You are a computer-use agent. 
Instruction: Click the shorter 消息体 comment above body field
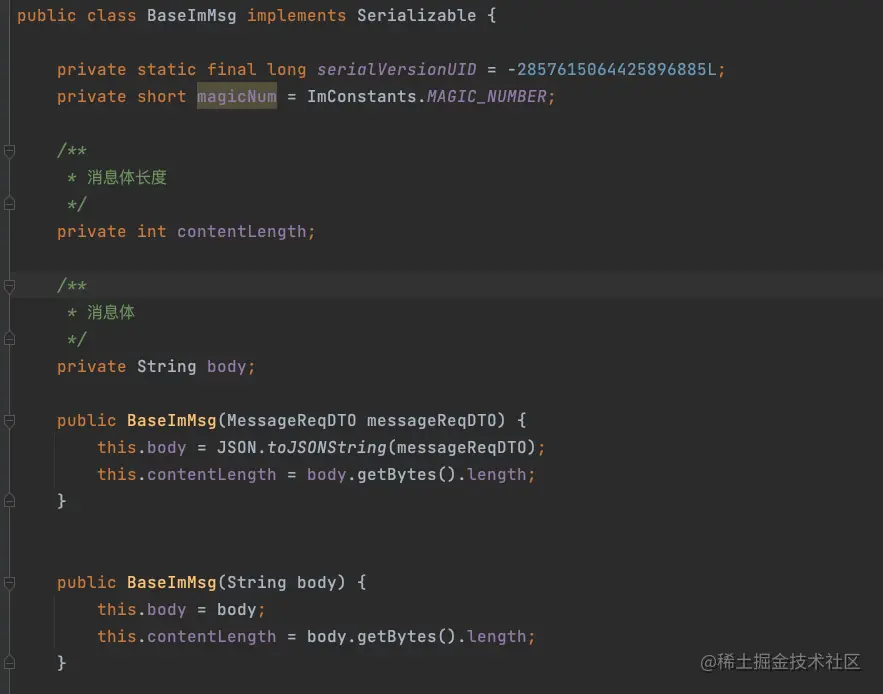[111, 312]
